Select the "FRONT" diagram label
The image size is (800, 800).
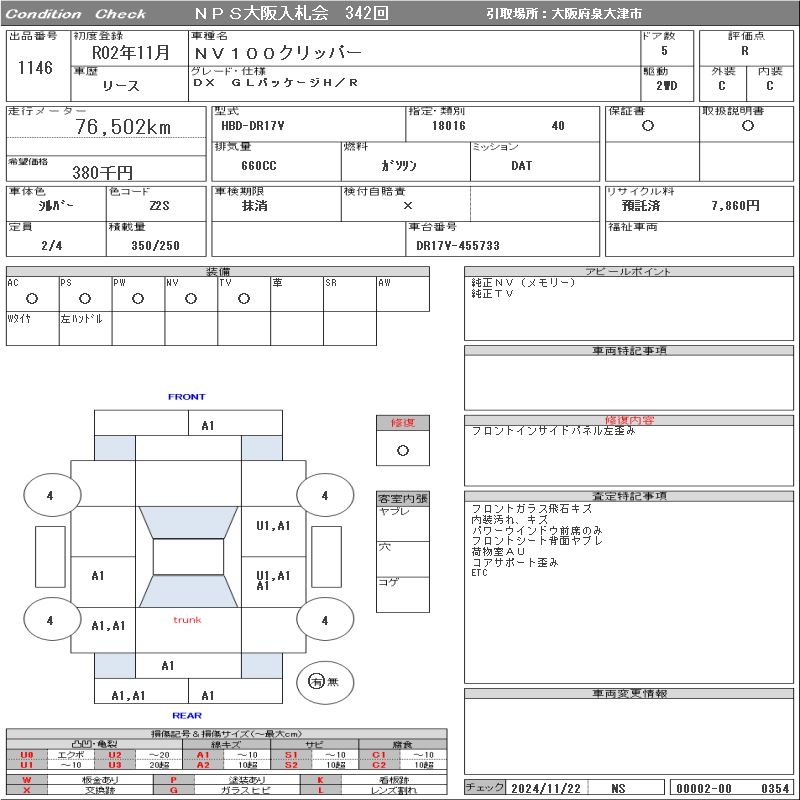tap(187, 396)
